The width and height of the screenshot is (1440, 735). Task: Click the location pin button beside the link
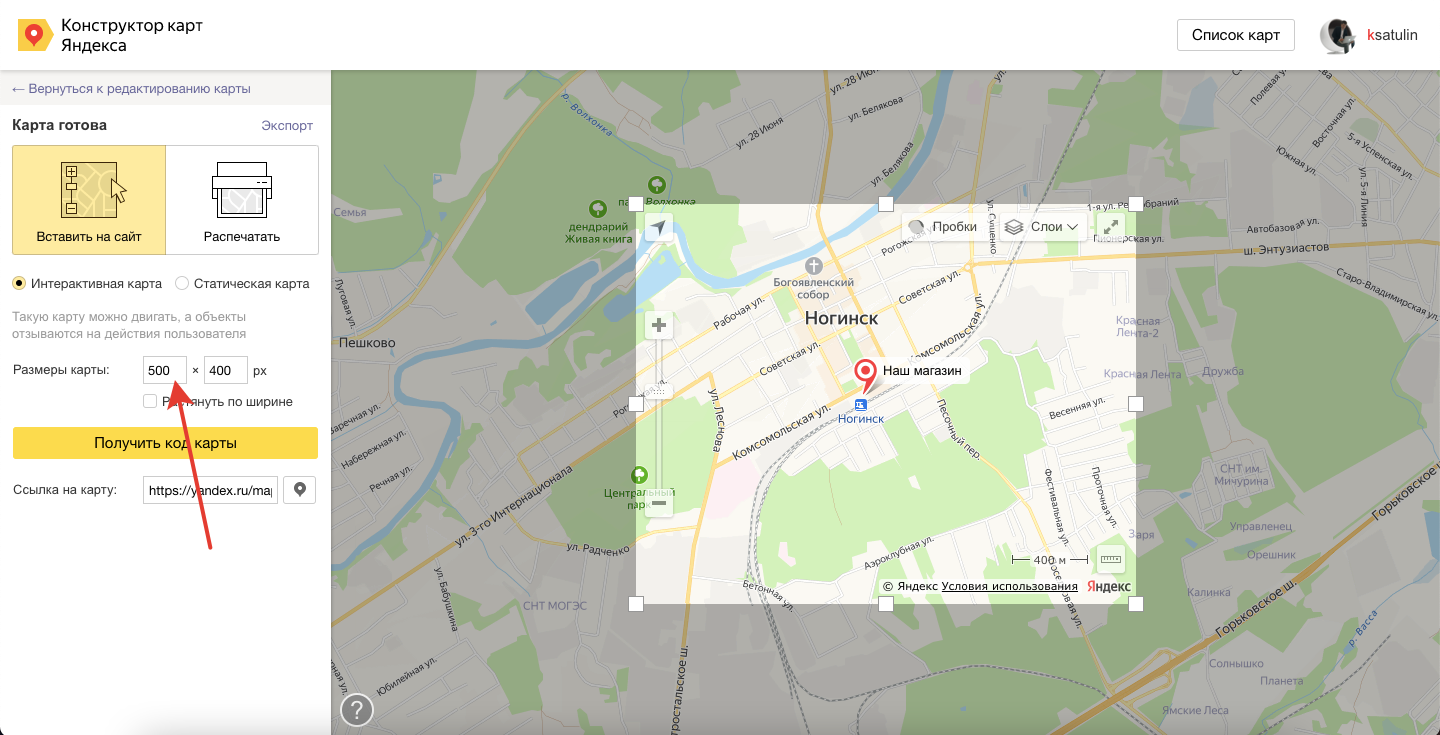click(300, 490)
